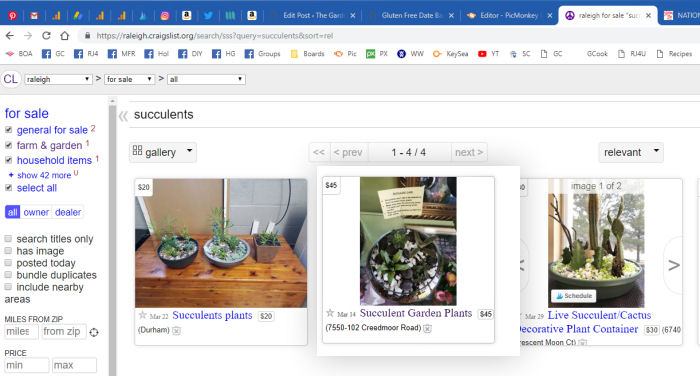
Task: Click the CL craigslist logo
Action: point(11,79)
